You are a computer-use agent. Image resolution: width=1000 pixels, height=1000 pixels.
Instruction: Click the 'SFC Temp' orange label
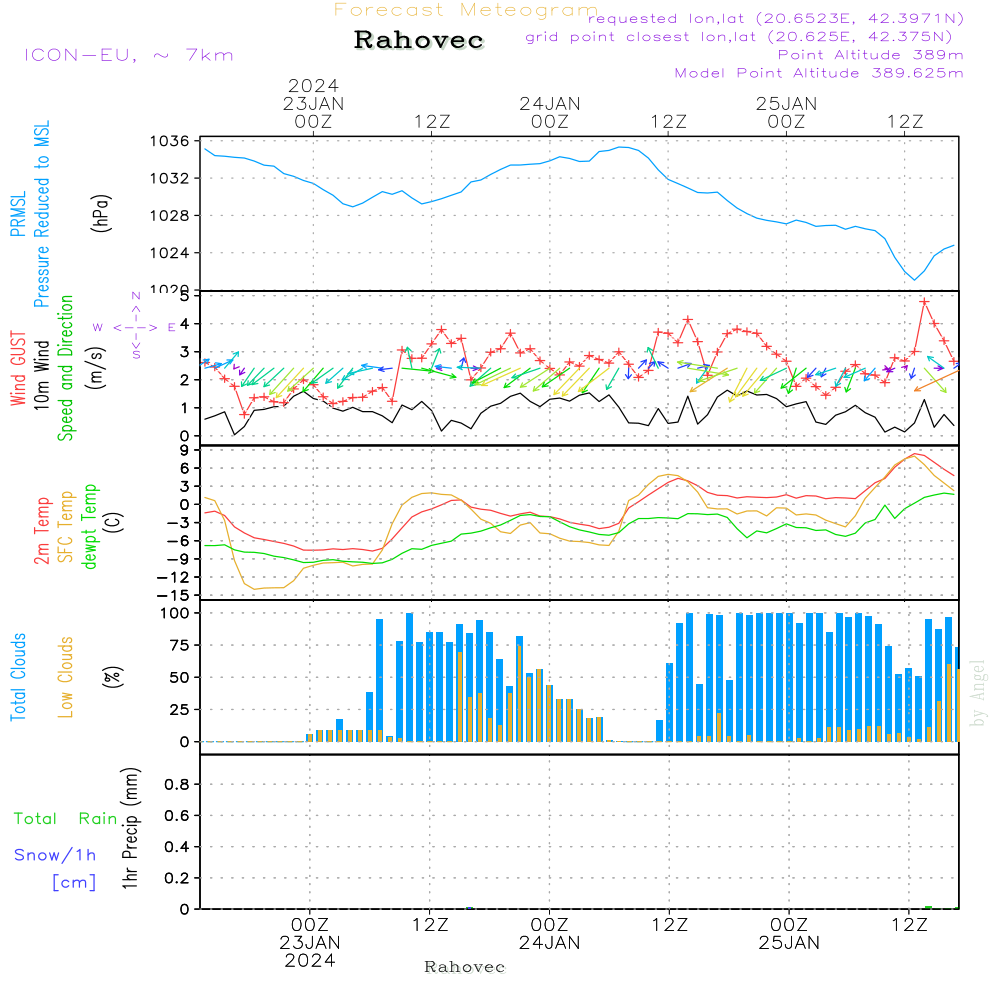click(x=66, y=527)
